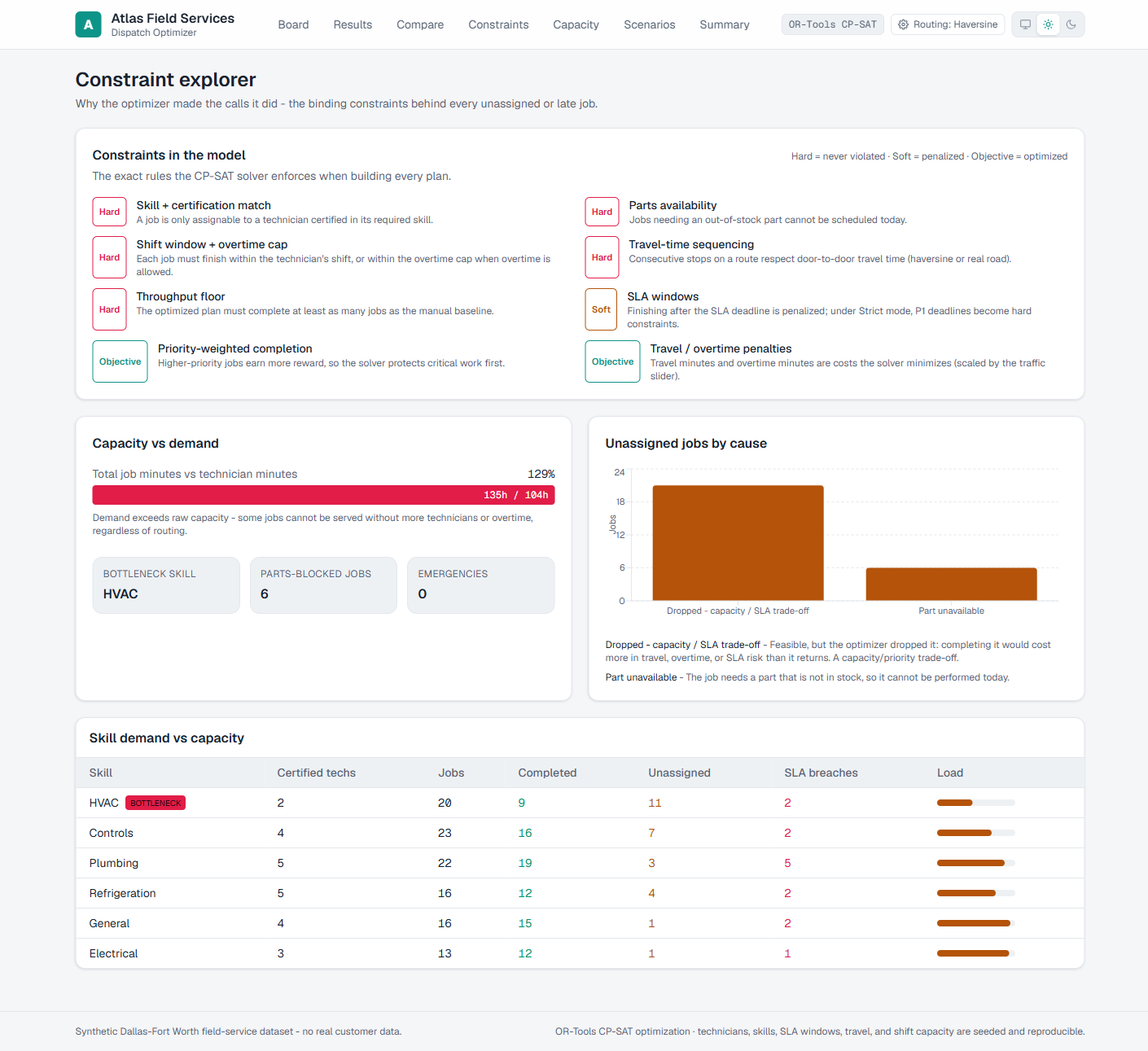1148x1051 pixels.
Task: Click the Part unavailable axis label
Action: [x=951, y=611]
